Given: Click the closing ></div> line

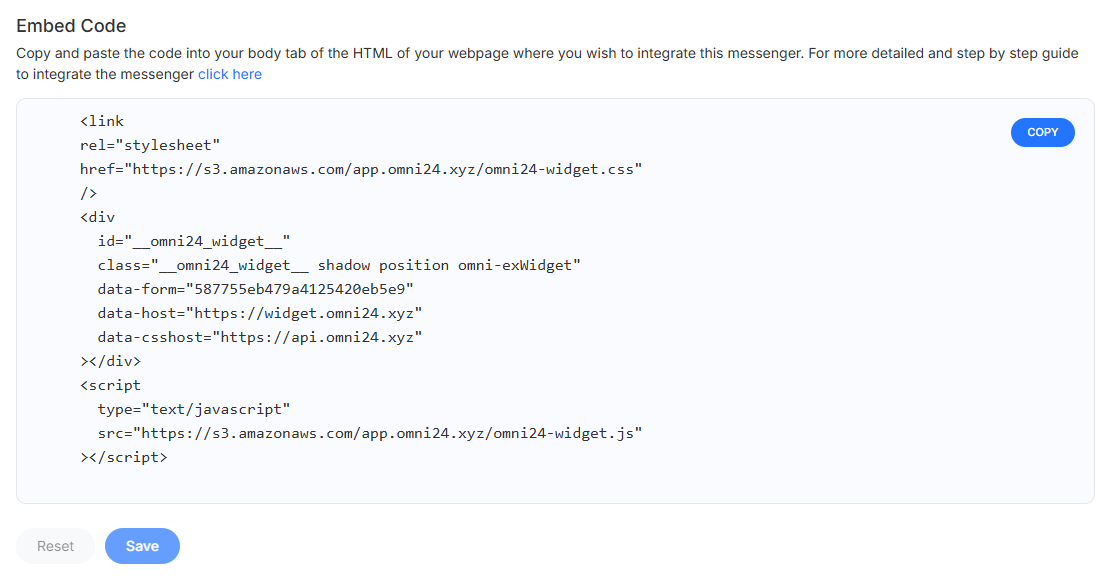Looking at the screenshot, I should click(110, 361).
